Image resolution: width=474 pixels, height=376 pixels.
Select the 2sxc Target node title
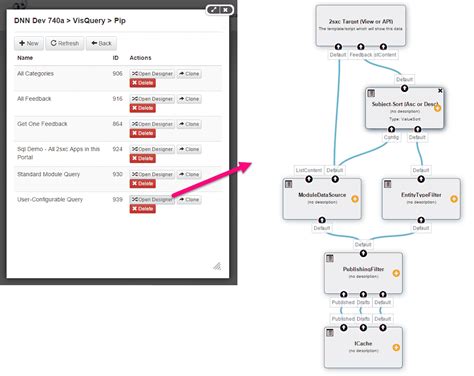361,21
